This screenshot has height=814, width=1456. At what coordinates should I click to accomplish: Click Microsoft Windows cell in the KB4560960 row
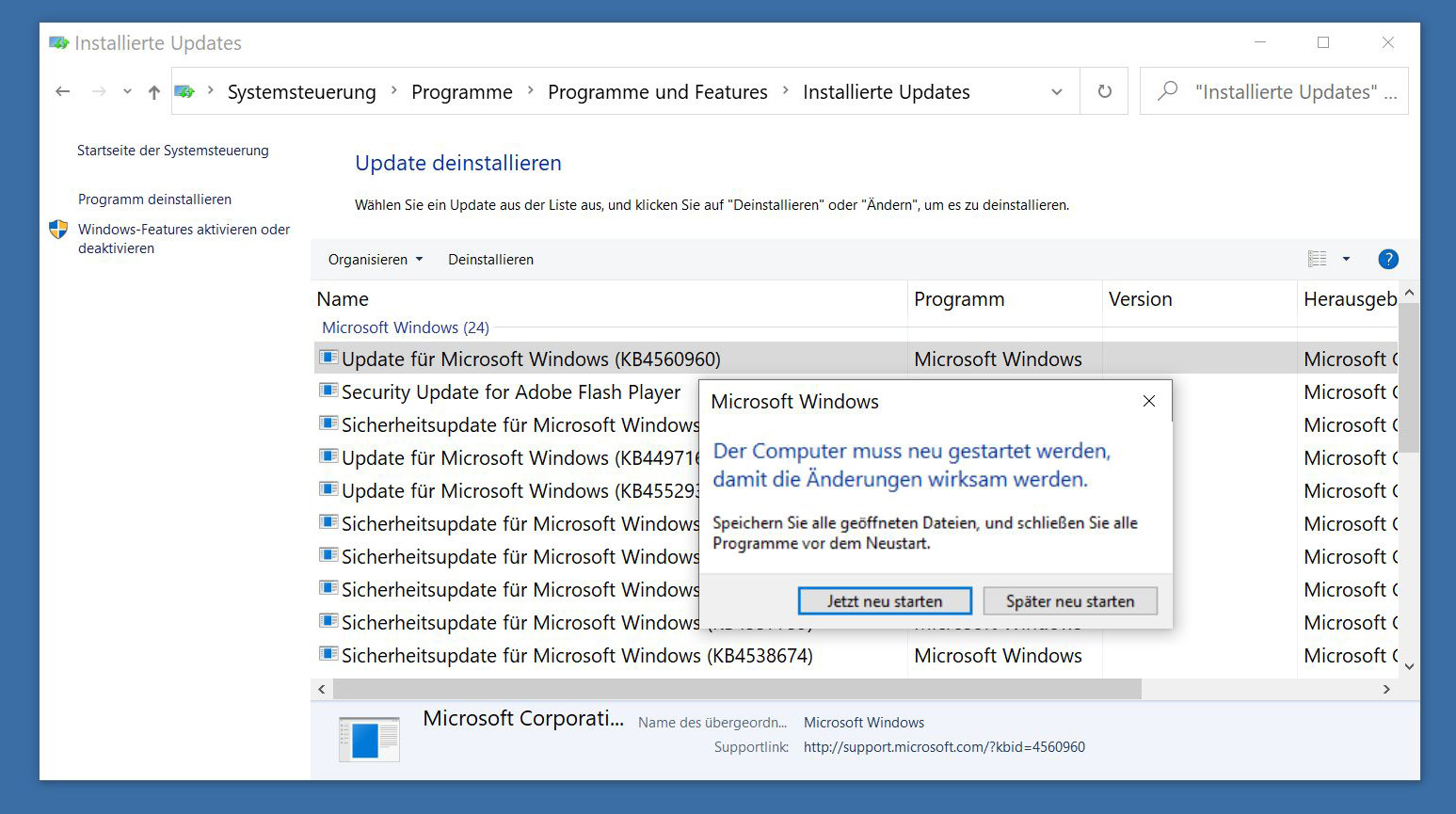[x=998, y=359]
